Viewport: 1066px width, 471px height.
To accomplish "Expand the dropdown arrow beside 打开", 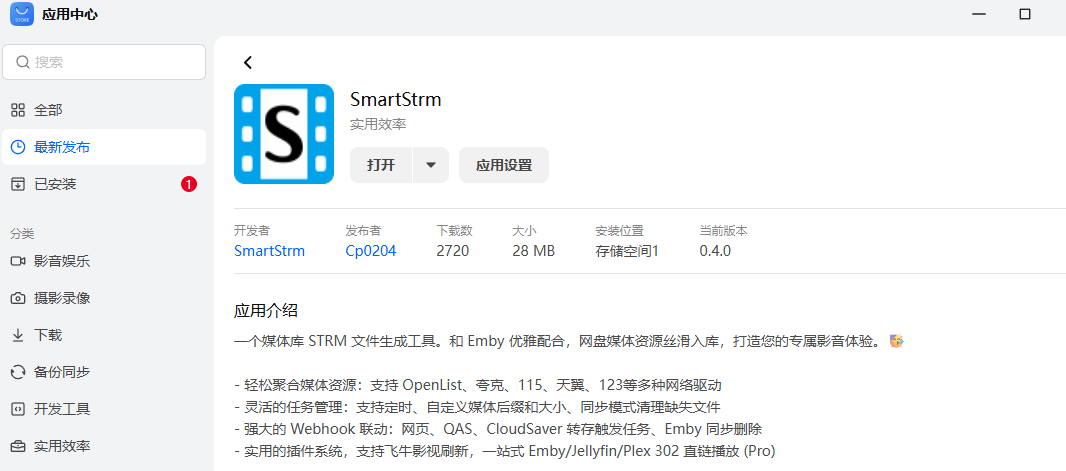I will click(430, 165).
